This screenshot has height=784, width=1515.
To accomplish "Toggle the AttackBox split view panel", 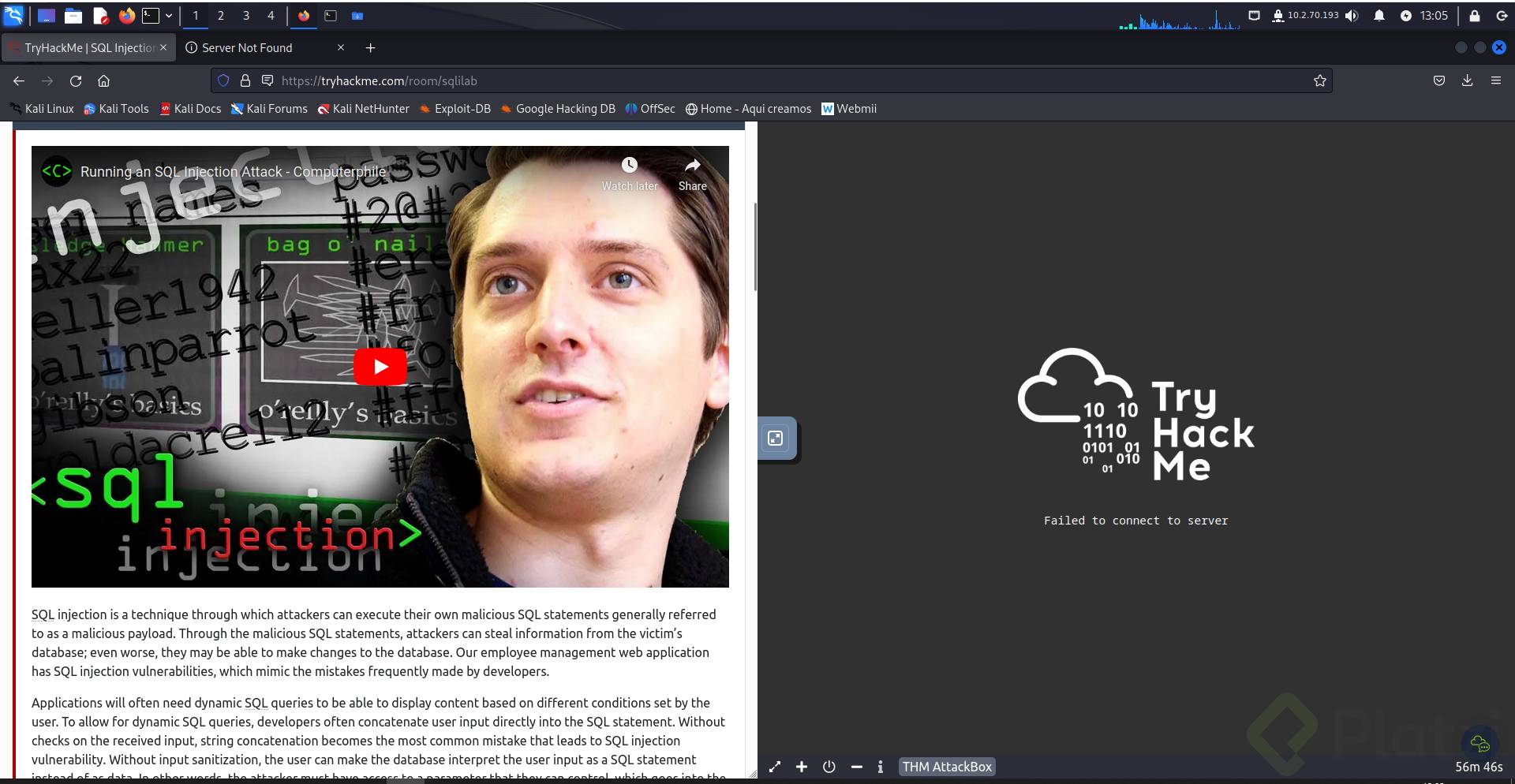I will coord(776,439).
